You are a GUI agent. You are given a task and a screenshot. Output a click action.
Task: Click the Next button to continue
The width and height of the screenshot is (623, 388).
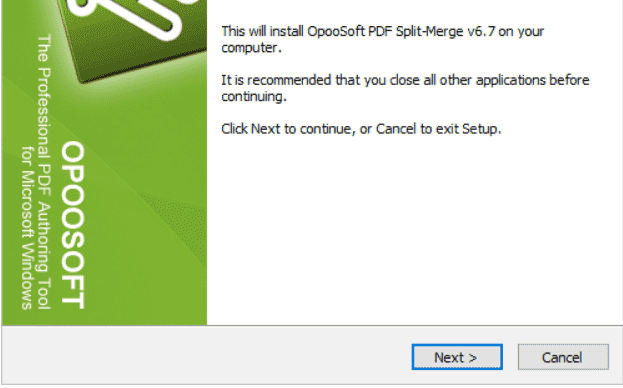(x=457, y=357)
